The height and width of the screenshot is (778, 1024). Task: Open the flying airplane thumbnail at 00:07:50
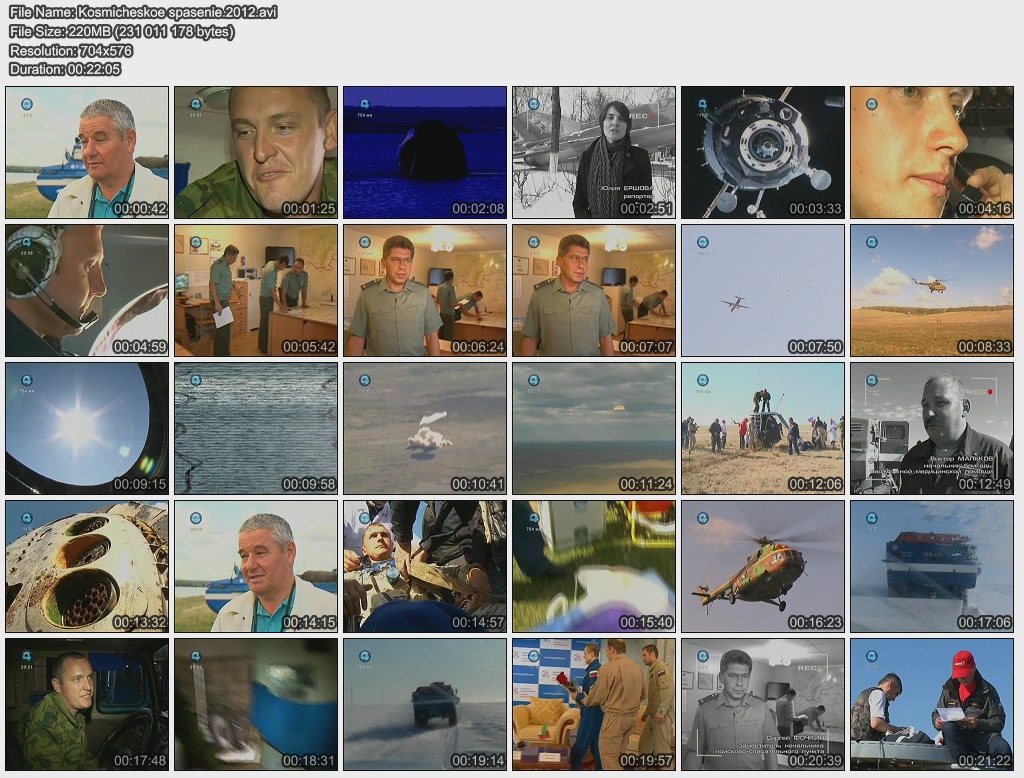coord(763,290)
